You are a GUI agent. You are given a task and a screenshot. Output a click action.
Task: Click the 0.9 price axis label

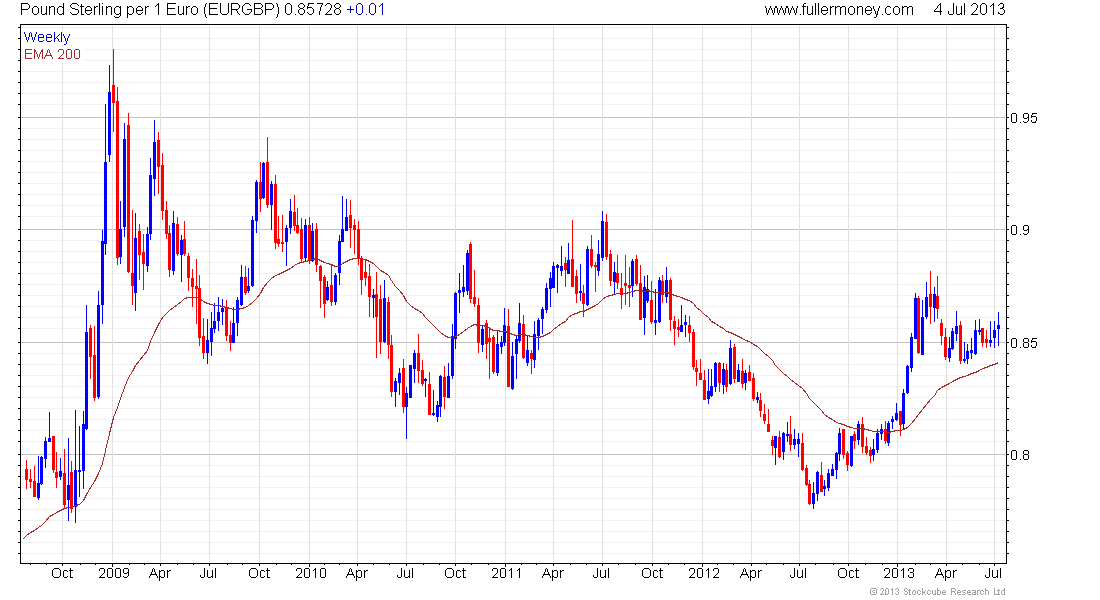tap(1019, 230)
